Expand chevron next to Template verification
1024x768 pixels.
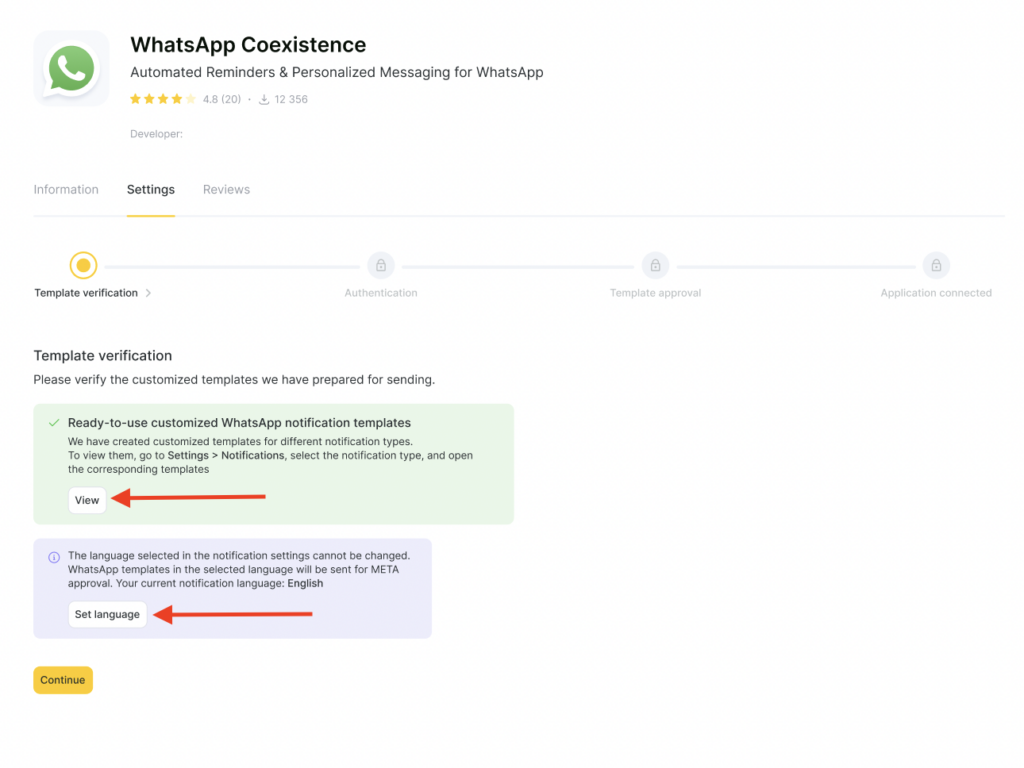click(x=148, y=293)
